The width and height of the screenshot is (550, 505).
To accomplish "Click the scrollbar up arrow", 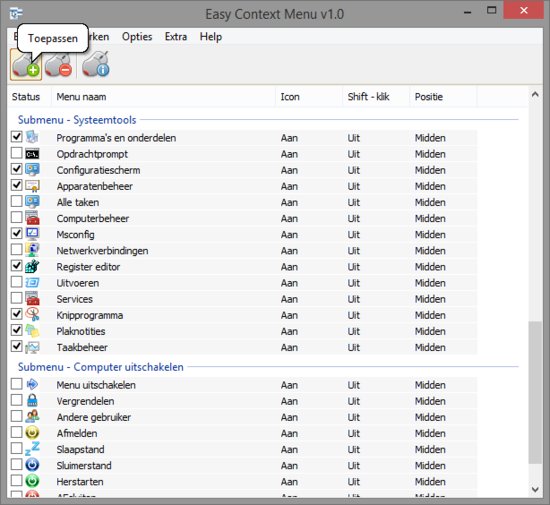I will 535,94.
